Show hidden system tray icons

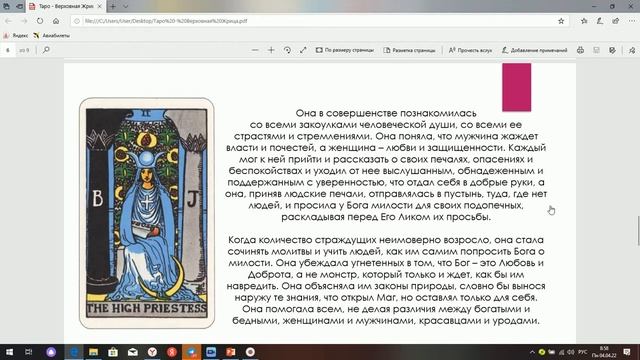click(x=532, y=352)
